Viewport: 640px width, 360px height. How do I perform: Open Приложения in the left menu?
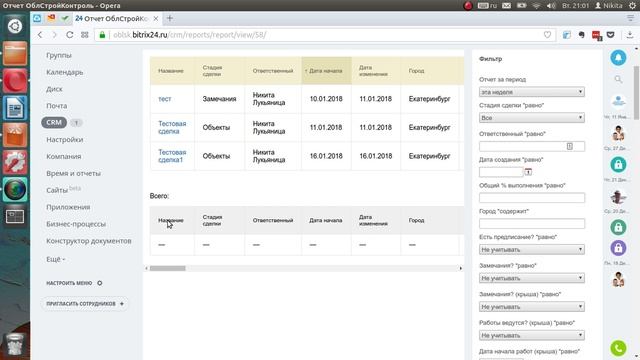(68, 207)
